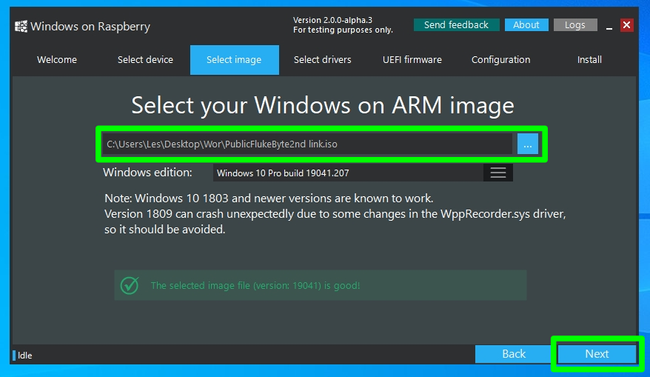Click the green checkmark validation icon
The image size is (650, 377).
point(129,285)
